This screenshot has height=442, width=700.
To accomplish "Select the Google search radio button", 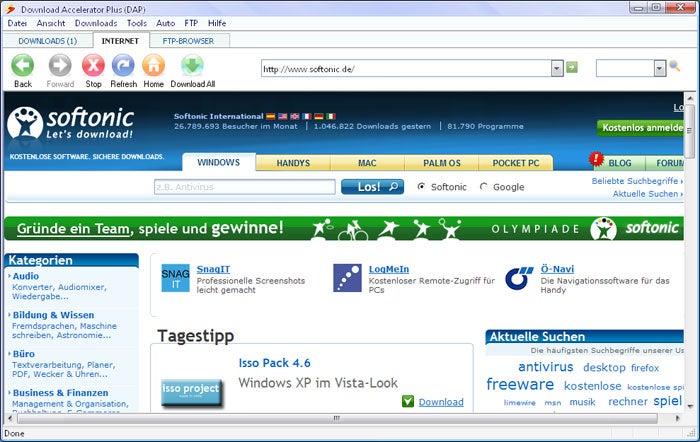I will [x=483, y=187].
